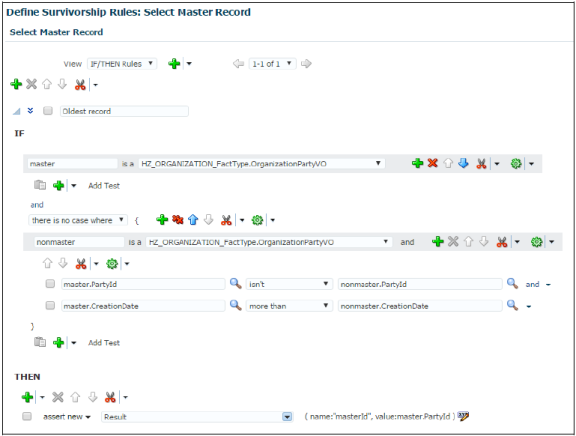Open the 1-1 of 1 page selector

click(x=272, y=64)
